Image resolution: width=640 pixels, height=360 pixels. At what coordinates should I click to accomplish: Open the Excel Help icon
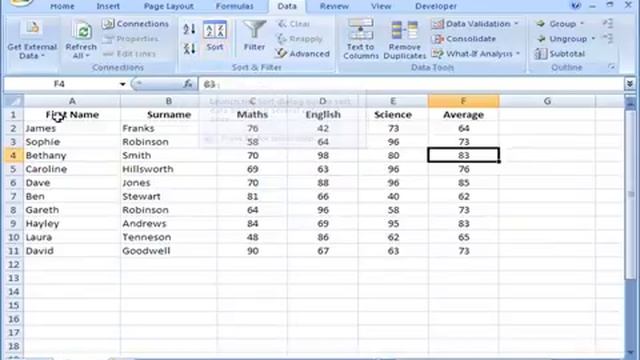tap(576, 5)
